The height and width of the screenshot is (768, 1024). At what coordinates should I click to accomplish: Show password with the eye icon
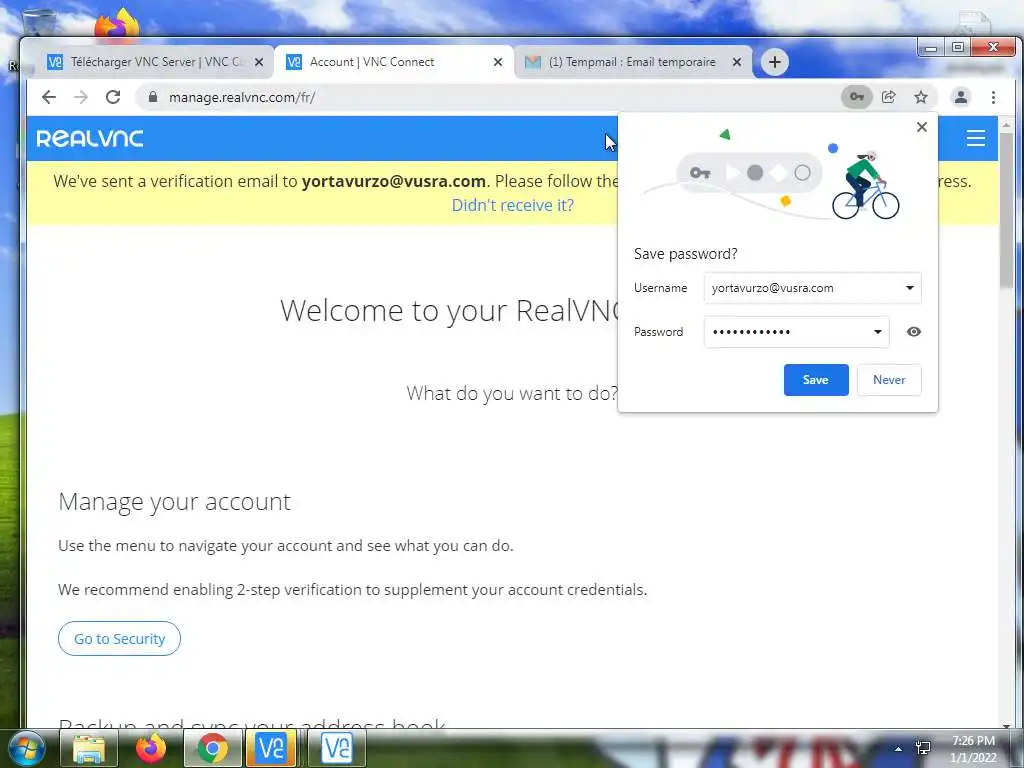coord(914,332)
